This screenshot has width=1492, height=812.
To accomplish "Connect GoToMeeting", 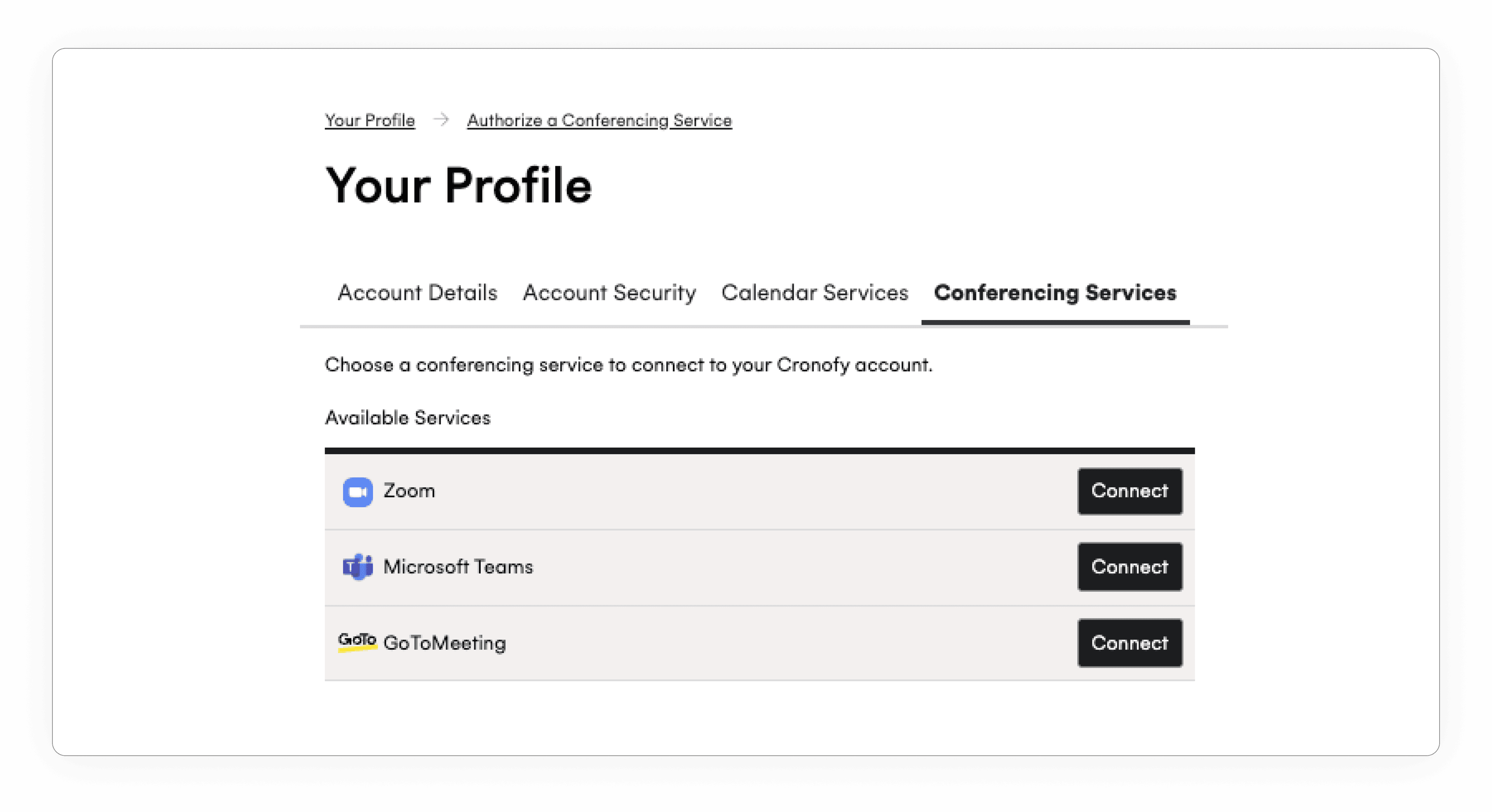I will click(1129, 642).
